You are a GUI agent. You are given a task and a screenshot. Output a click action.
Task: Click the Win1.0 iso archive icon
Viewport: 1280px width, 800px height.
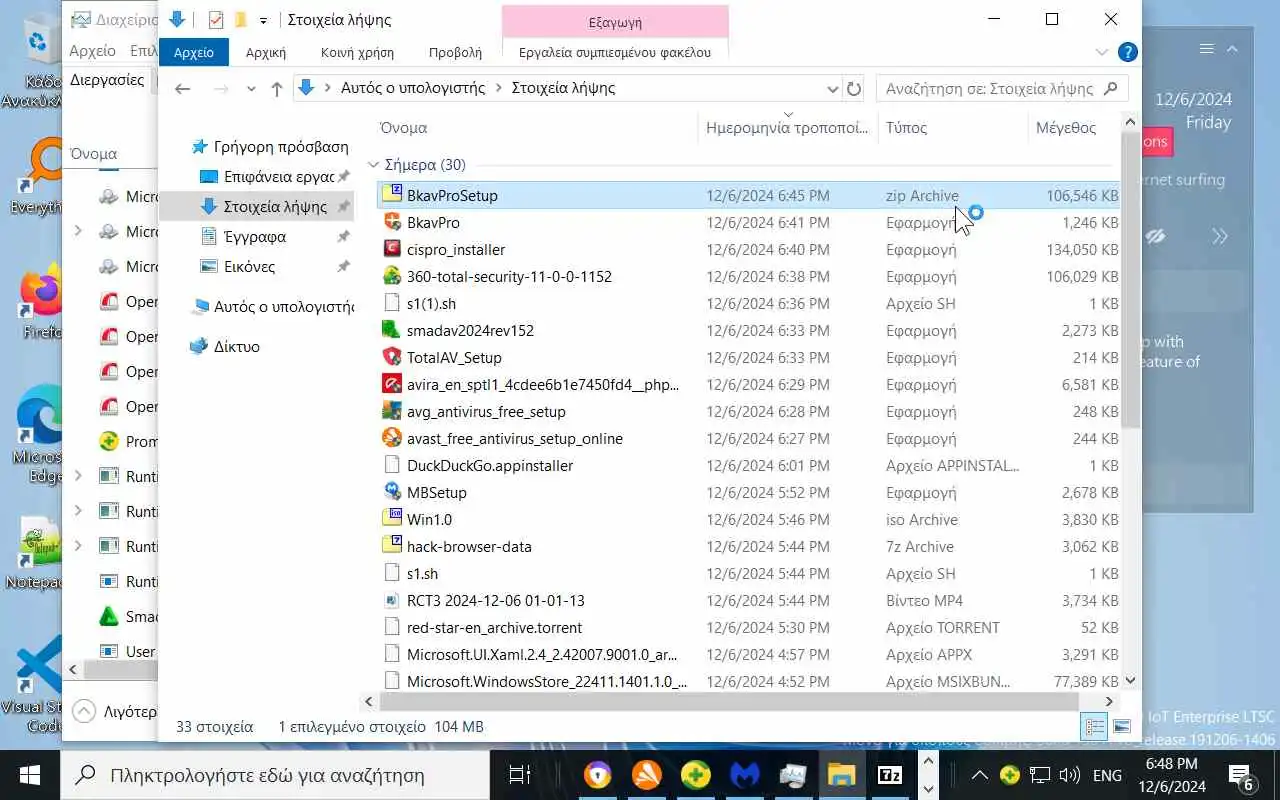[x=392, y=519]
